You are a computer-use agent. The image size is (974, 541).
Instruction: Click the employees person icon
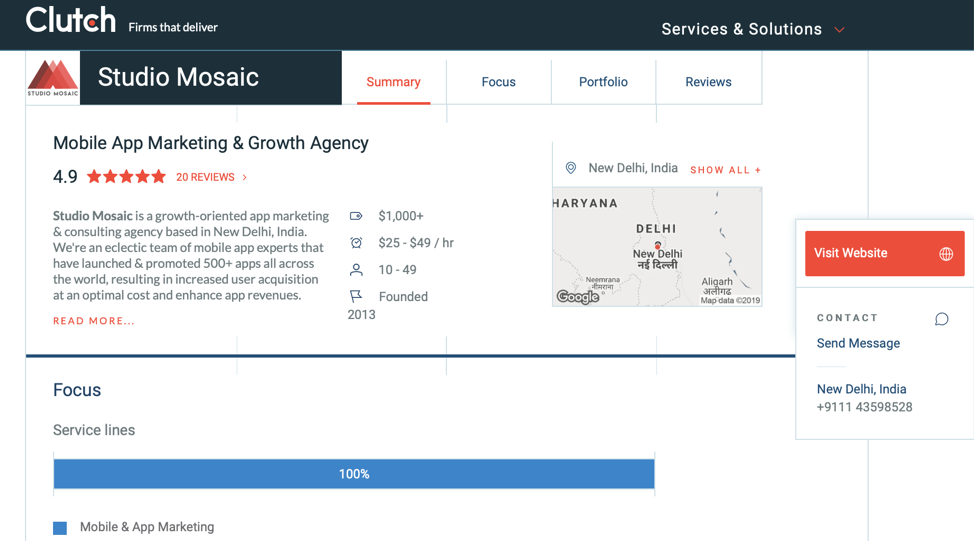click(356, 270)
